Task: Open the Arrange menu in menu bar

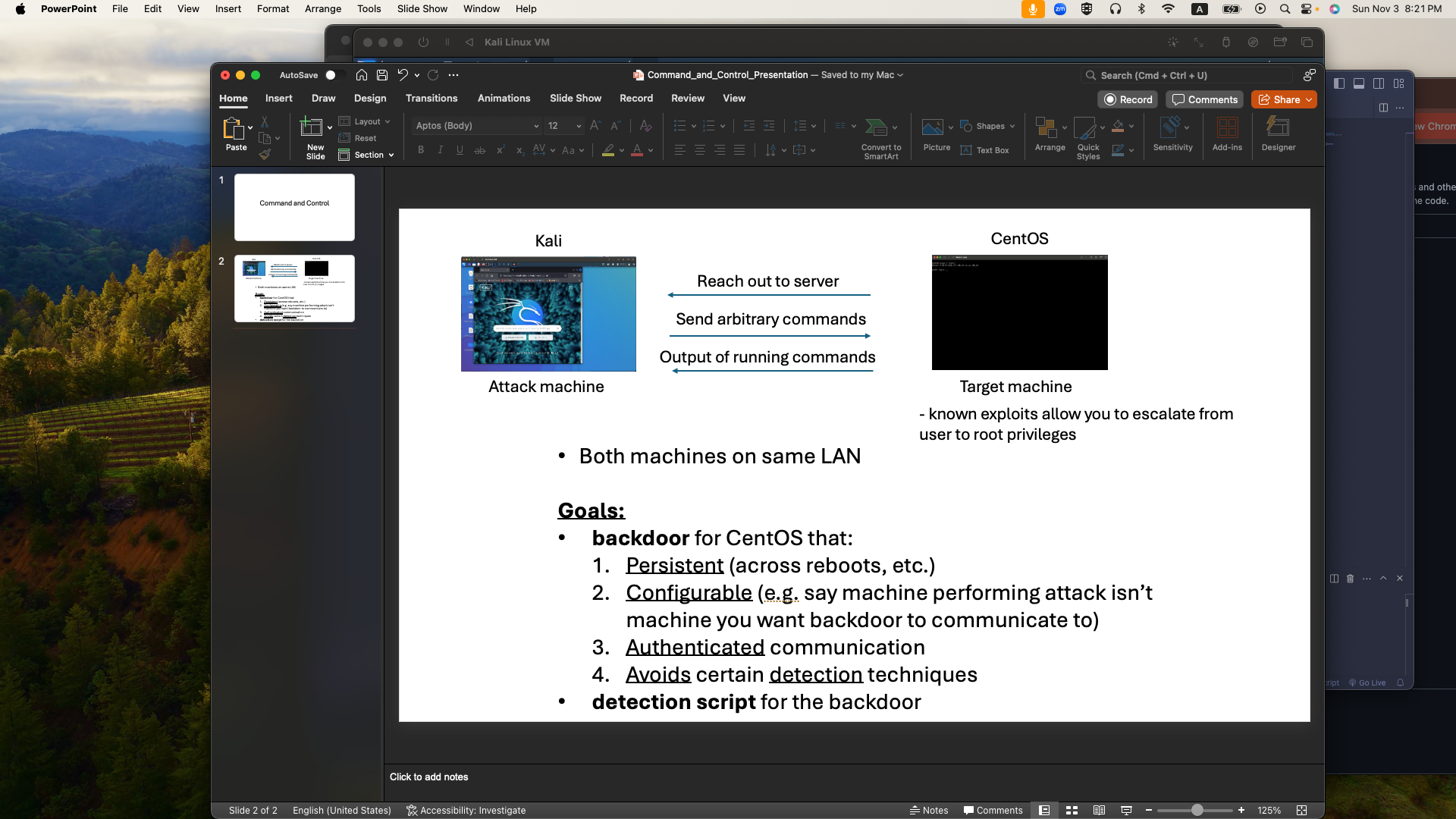Action: [323, 9]
